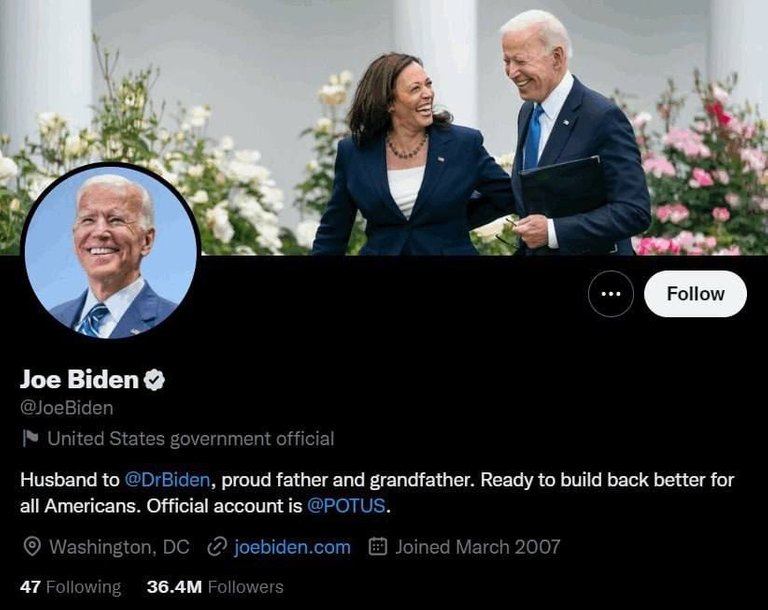Follow the Joe Biden account

click(695, 294)
